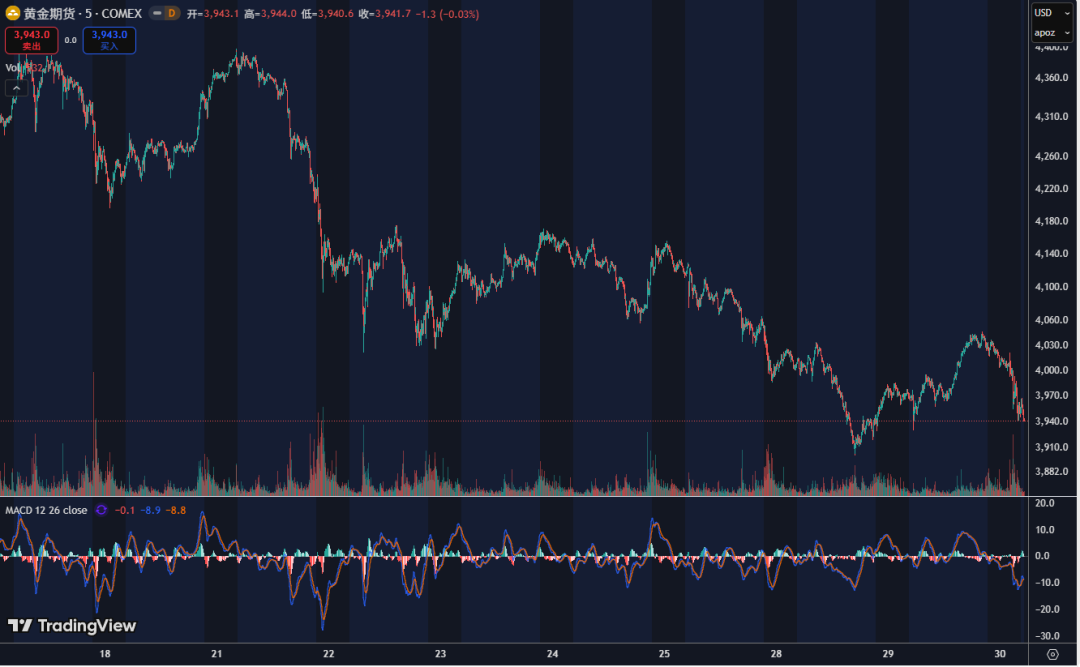This screenshot has width=1080, height=667.
Task: Click the MACD loading circle icon
Action: (101, 511)
